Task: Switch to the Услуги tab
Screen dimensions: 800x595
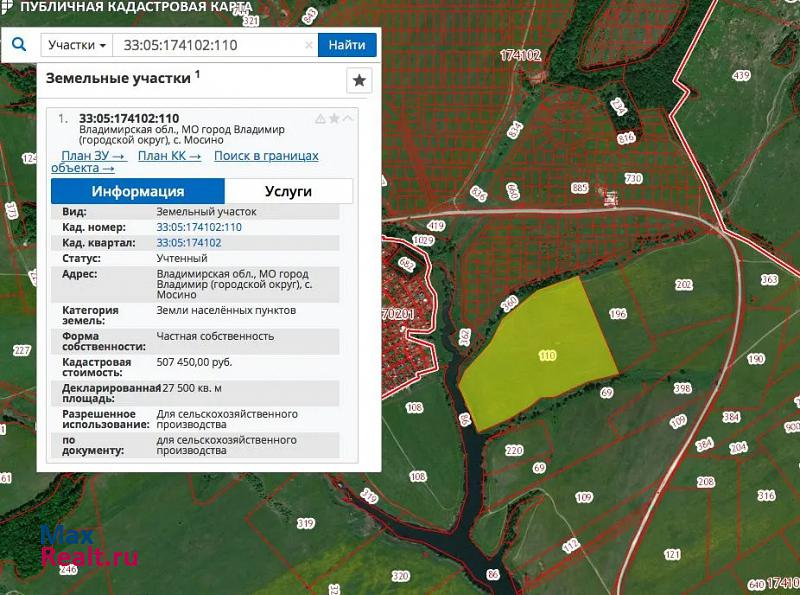Action: click(288, 191)
